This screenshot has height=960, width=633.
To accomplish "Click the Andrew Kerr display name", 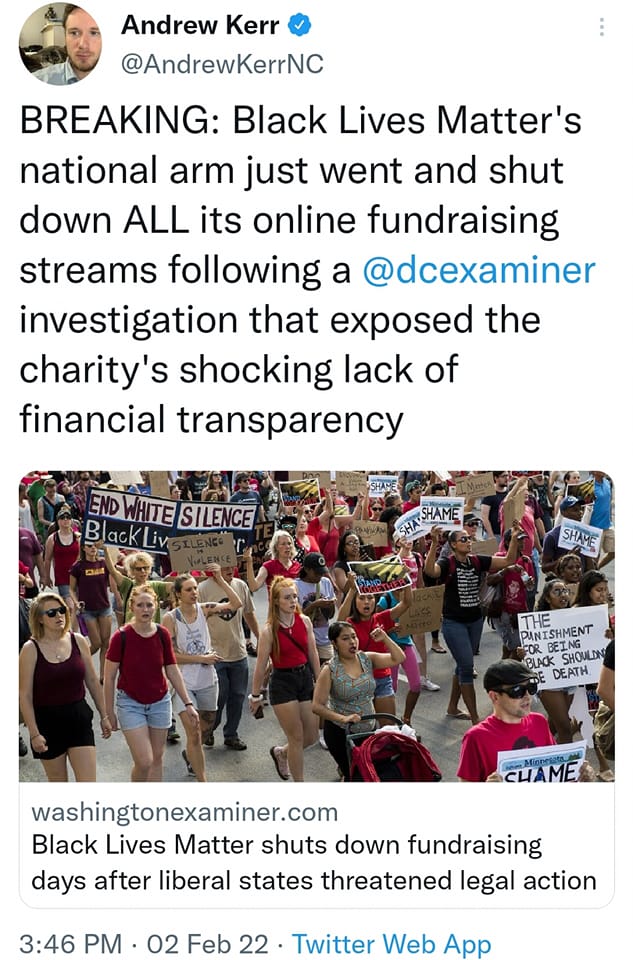I will [201, 26].
